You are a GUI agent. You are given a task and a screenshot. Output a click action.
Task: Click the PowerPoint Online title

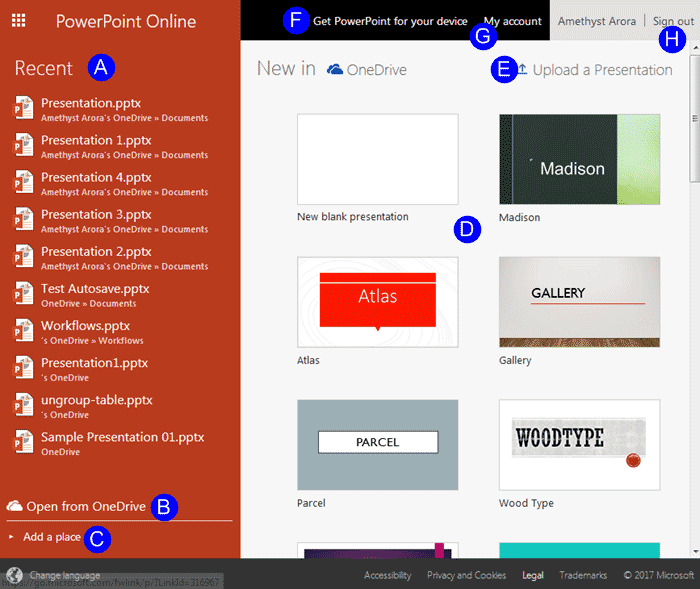pyautogui.click(x=125, y=21)
